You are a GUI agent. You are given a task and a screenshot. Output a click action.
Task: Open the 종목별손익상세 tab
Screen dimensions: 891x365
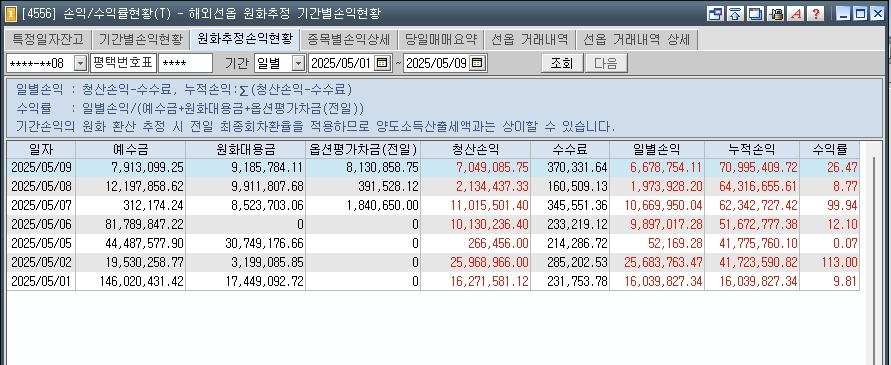coord(349,40)
